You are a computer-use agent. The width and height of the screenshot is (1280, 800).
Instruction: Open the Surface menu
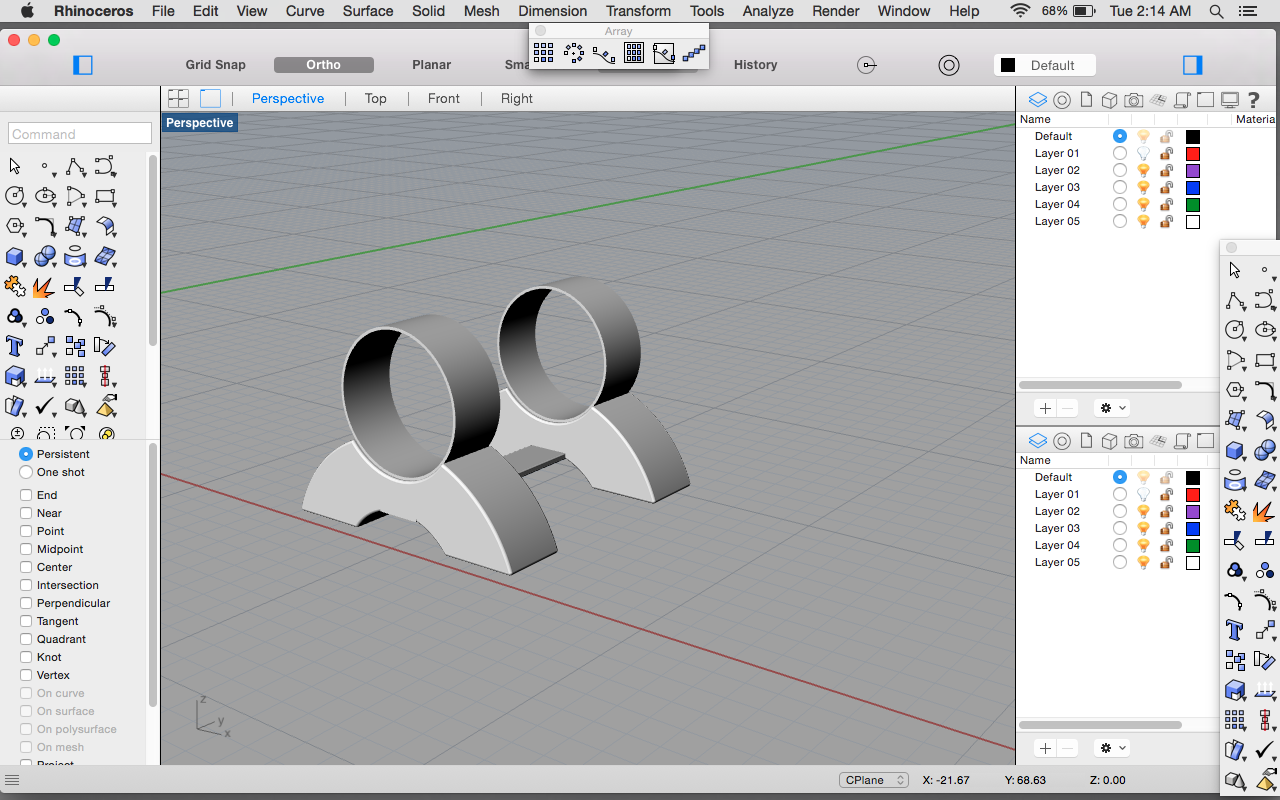click(368, 11)
